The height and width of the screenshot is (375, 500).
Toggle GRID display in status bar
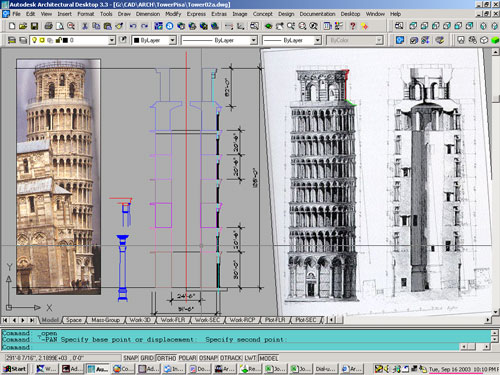point(147,358)
